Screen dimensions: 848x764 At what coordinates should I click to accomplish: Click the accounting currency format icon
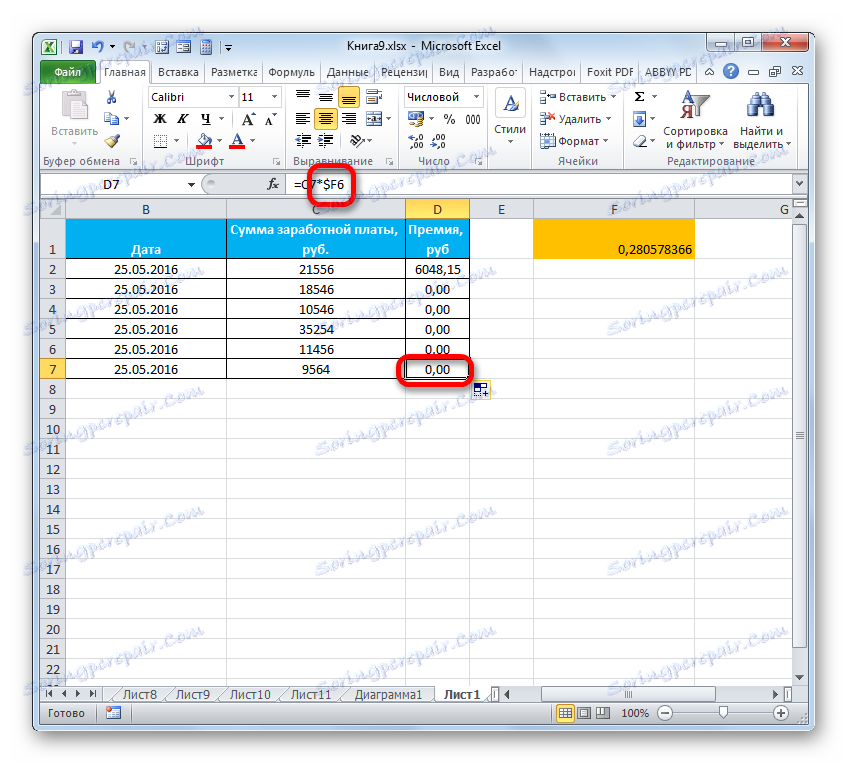tap(416, 118)
